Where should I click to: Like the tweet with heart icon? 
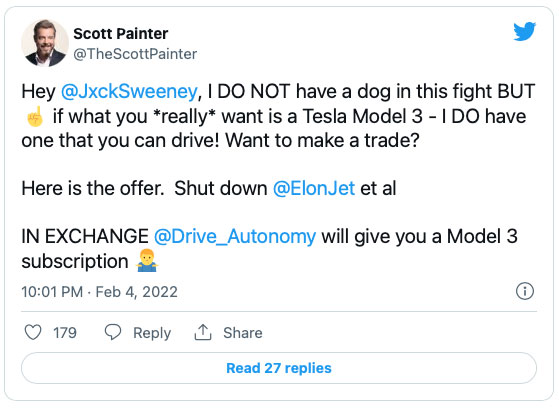[x=33, y=332]
